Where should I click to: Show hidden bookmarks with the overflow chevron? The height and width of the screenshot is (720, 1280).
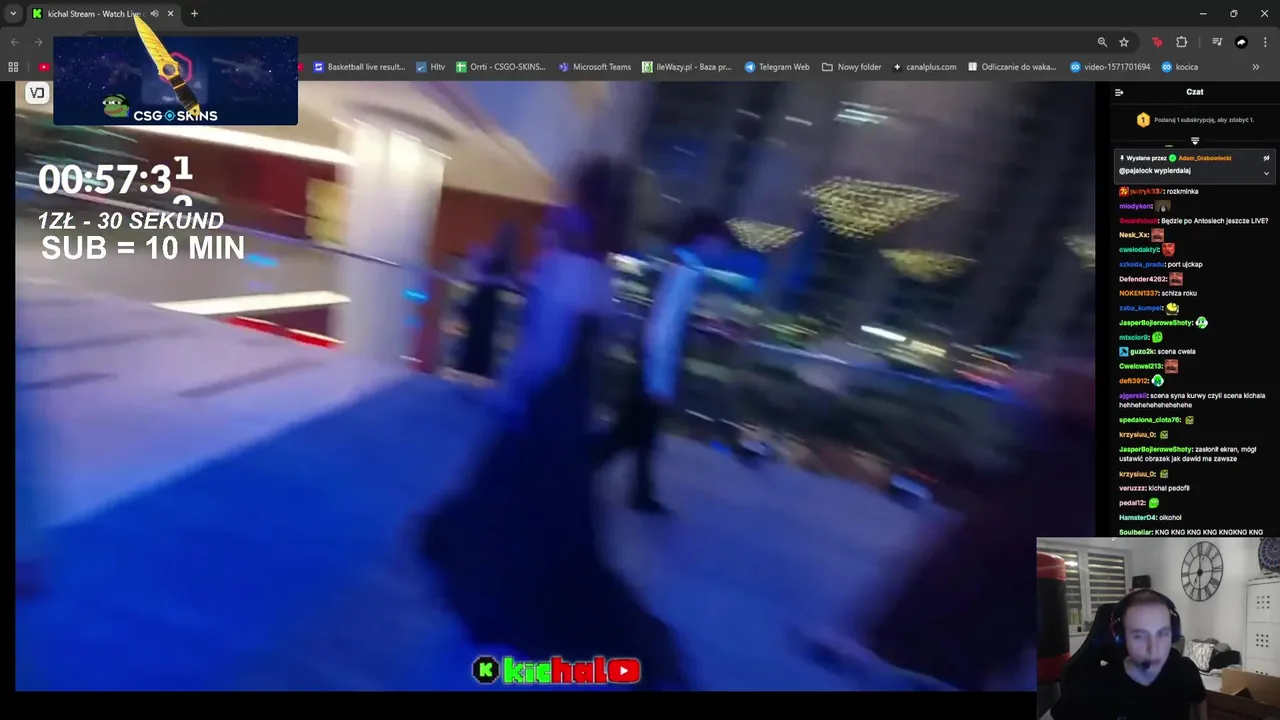(1256, 67)
